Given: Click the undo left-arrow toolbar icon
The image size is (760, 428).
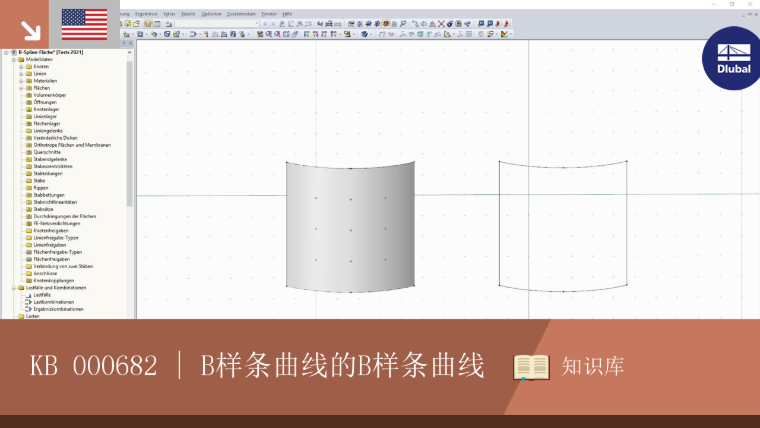Looking at the screenshot, I should tap(265, 23).
